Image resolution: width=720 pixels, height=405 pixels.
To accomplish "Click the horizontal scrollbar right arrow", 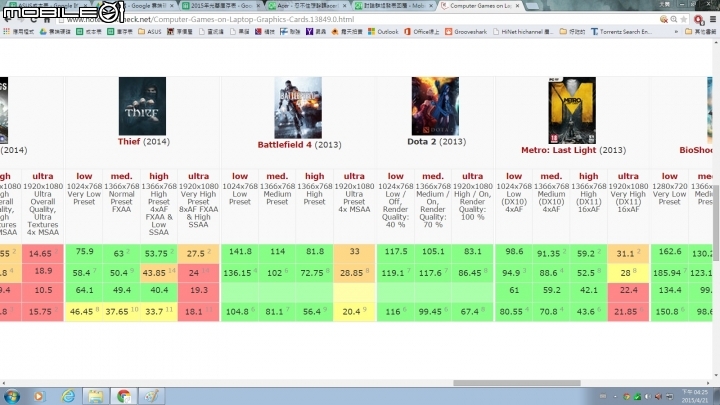I will pos(709,383).
